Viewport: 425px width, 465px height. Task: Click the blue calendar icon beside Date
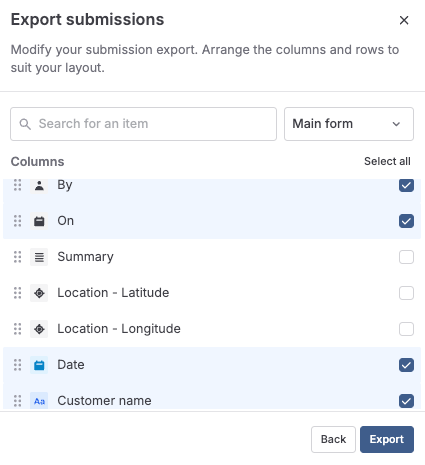coord(39,365)
